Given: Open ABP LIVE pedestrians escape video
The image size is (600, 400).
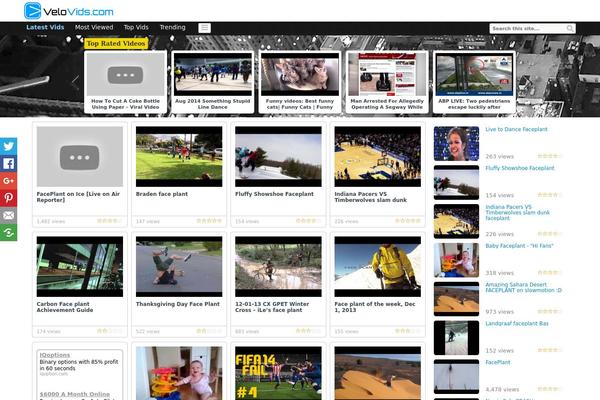Looking at the screenshot, I should pyautogui.click(x=474, y=82).
